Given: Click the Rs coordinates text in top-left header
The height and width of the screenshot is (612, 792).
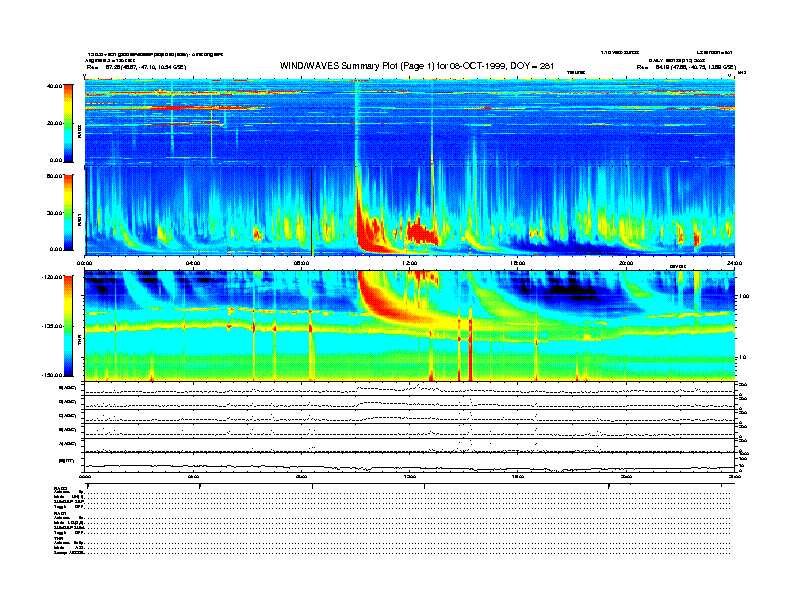Looking at the screenshot, I should pyautogui.click(x=136, y=67).
